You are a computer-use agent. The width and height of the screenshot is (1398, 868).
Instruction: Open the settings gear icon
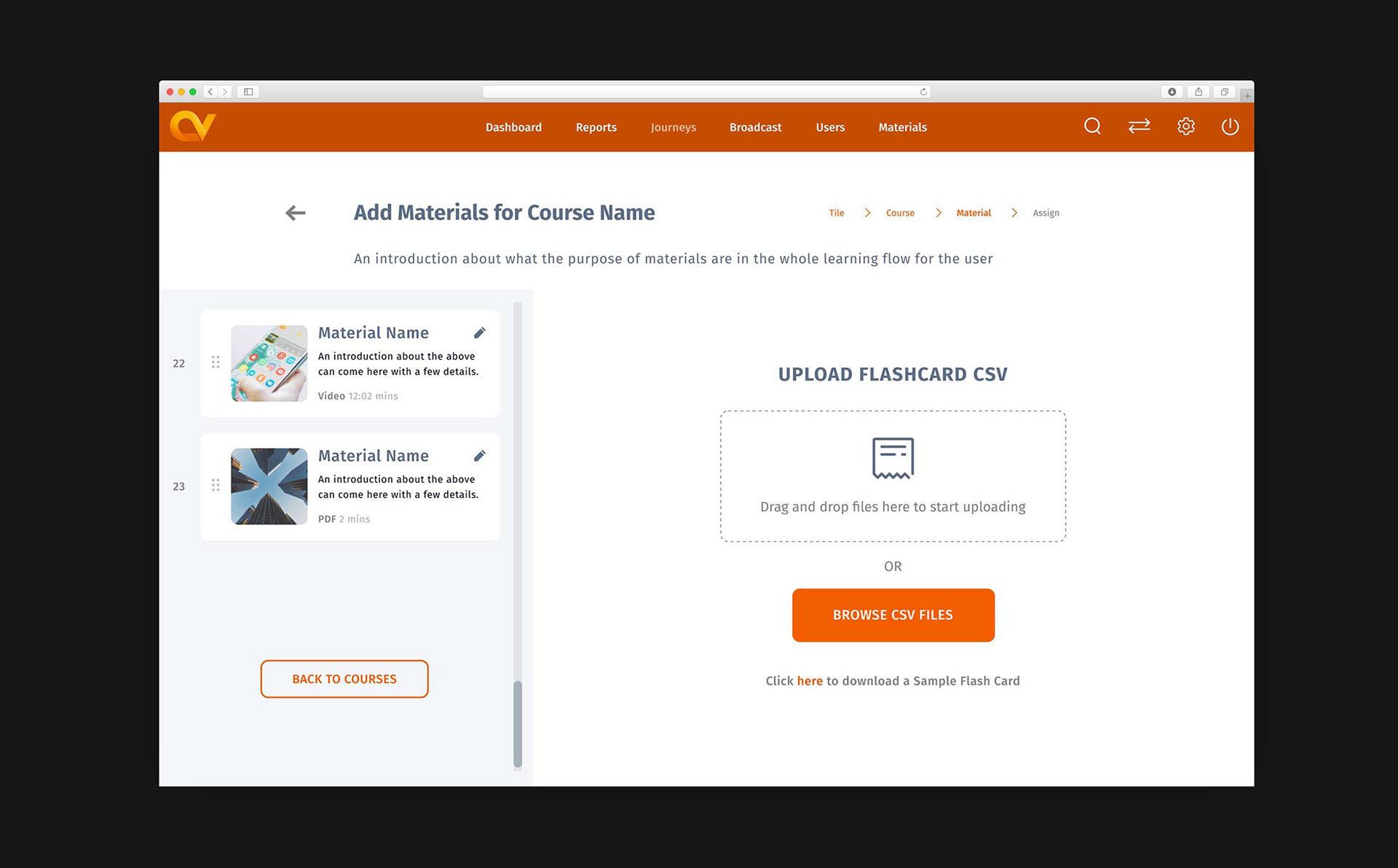pos(1186,127)
